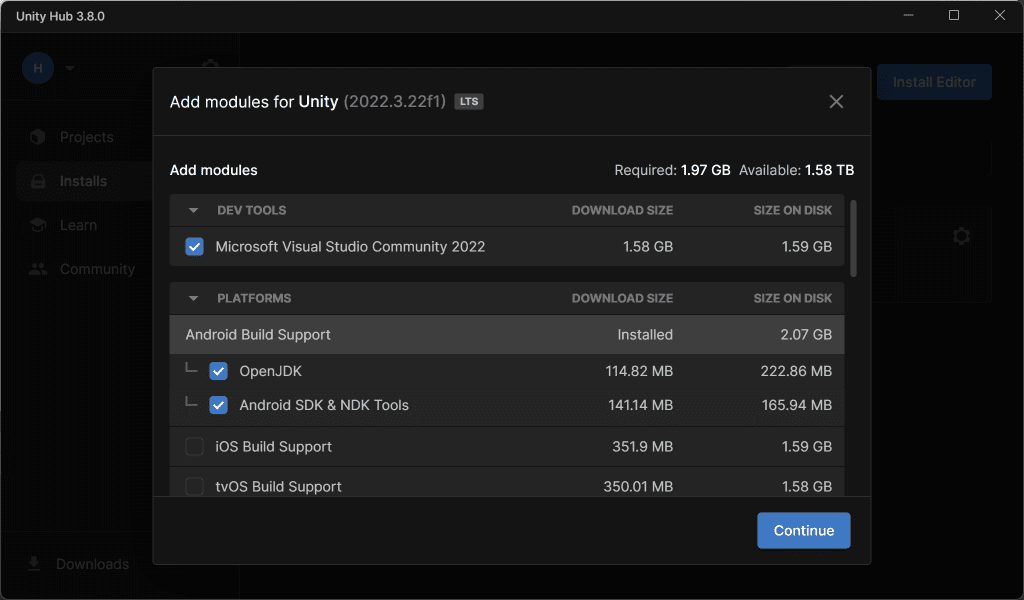Open the account dropdown arrow
The height and width of the screenshot is (600, 1024).
[70, 69]
